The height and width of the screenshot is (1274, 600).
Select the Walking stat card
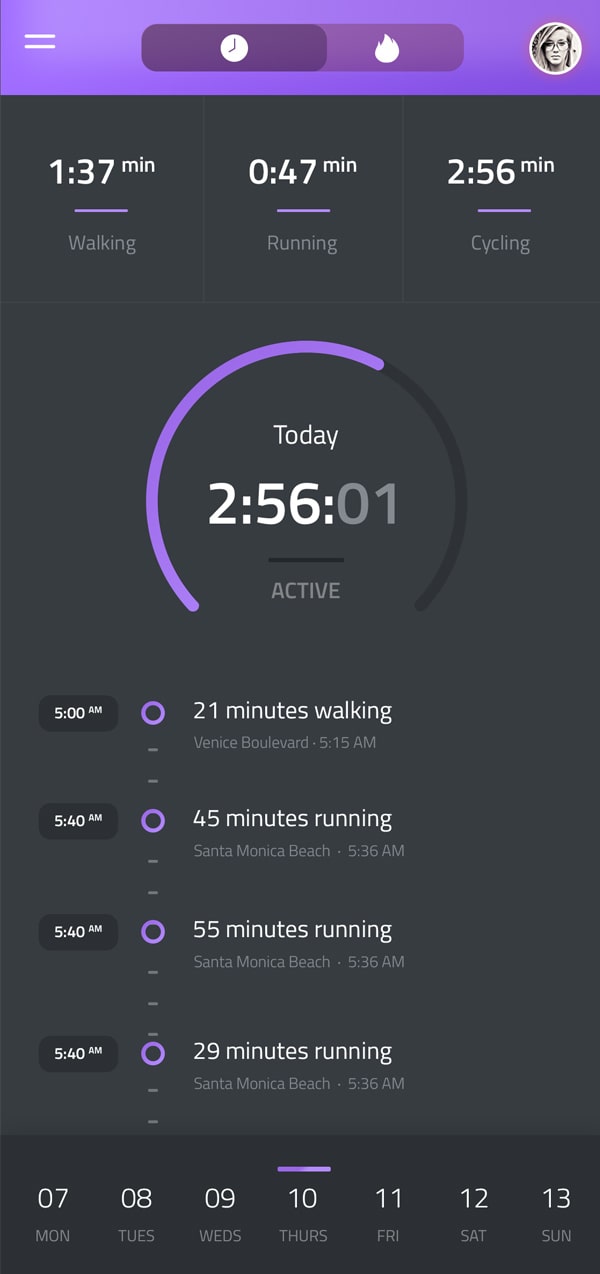click(x=102, y=200)
